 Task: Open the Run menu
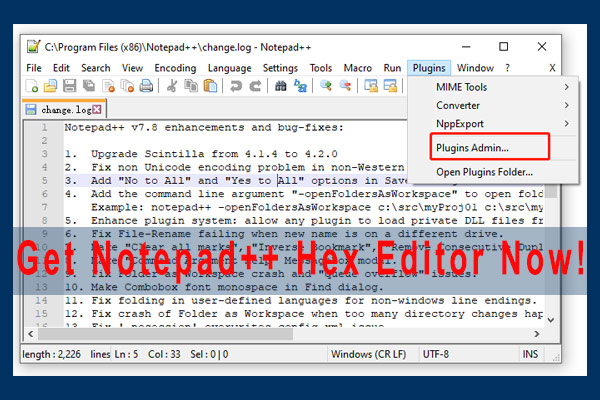tap(392, 68)
